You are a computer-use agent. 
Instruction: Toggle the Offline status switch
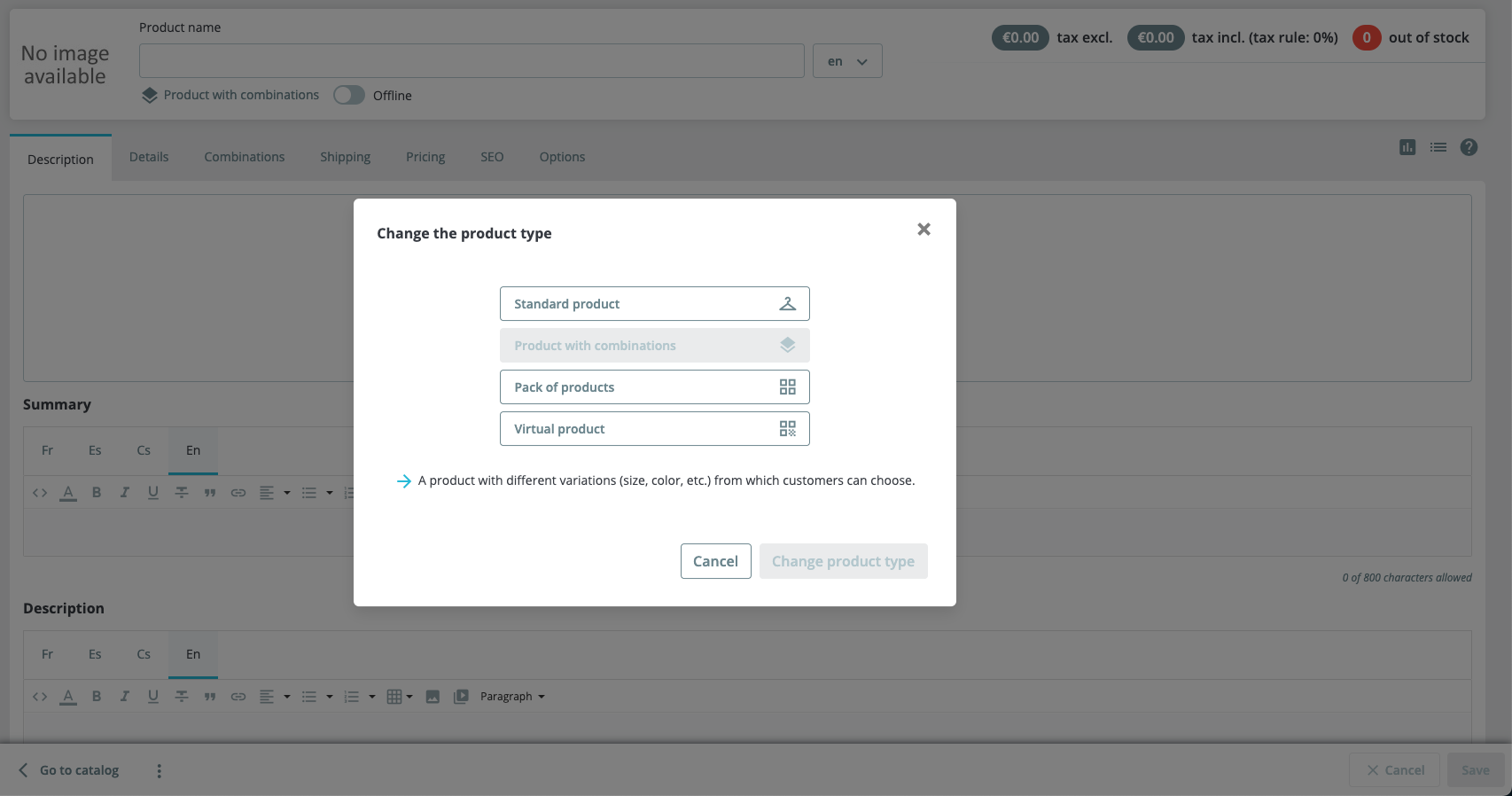tap(349, 95)
